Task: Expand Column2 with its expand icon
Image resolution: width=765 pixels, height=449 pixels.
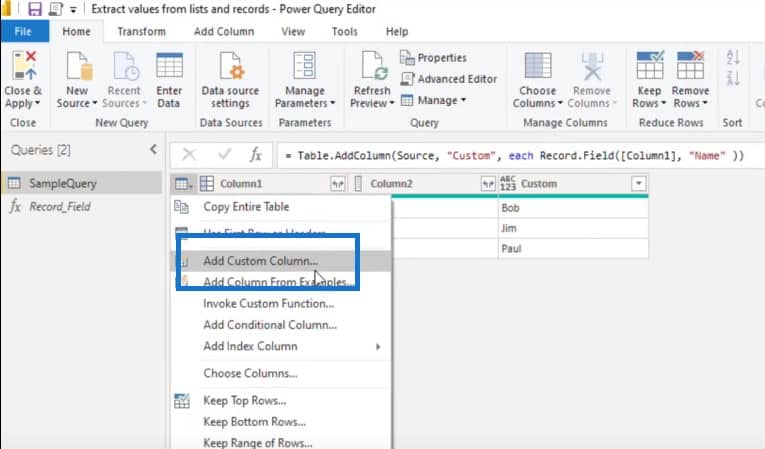Action: tap(488, 184)
